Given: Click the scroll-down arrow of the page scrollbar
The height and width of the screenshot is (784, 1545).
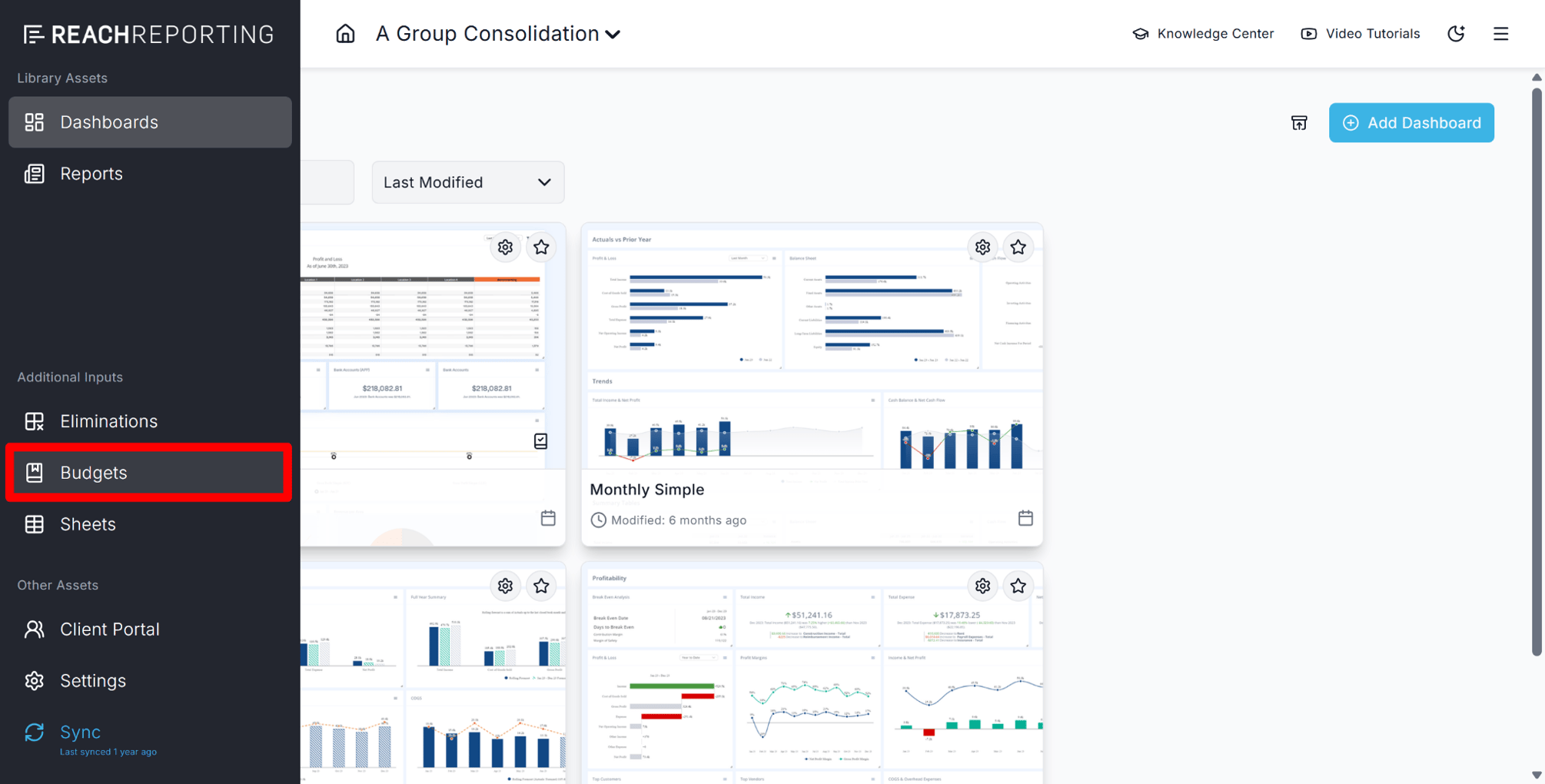Looking at the screenshot, I should click(1537, 776).
